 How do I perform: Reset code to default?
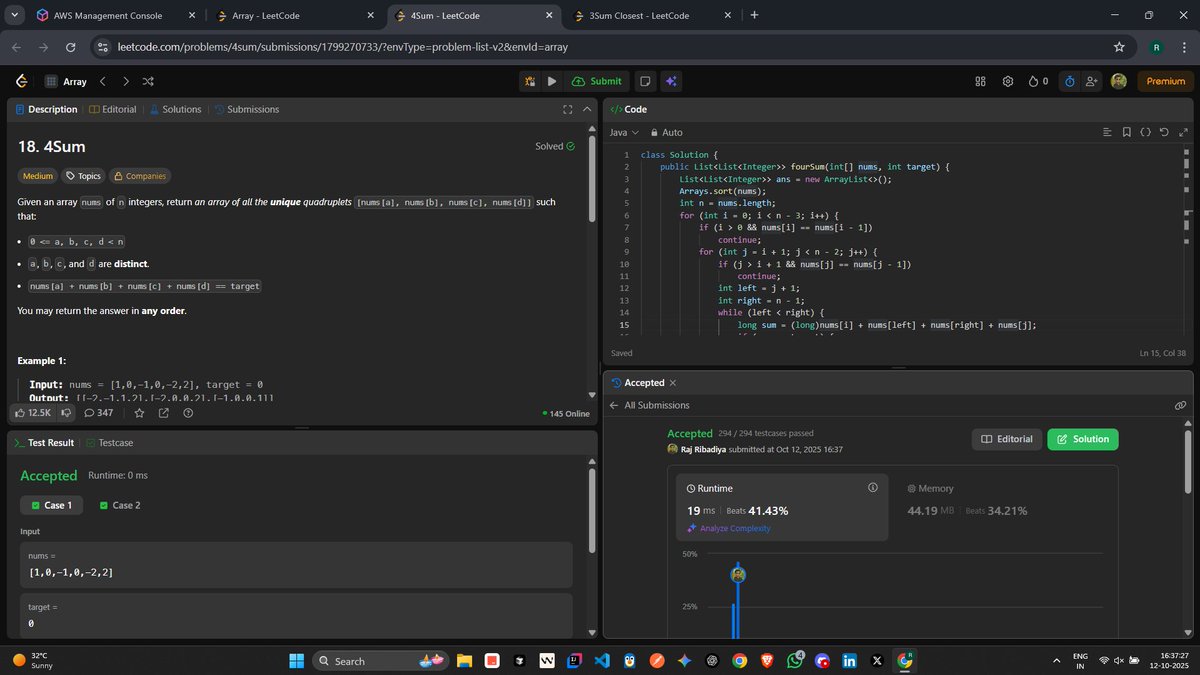coord(1165,132)
